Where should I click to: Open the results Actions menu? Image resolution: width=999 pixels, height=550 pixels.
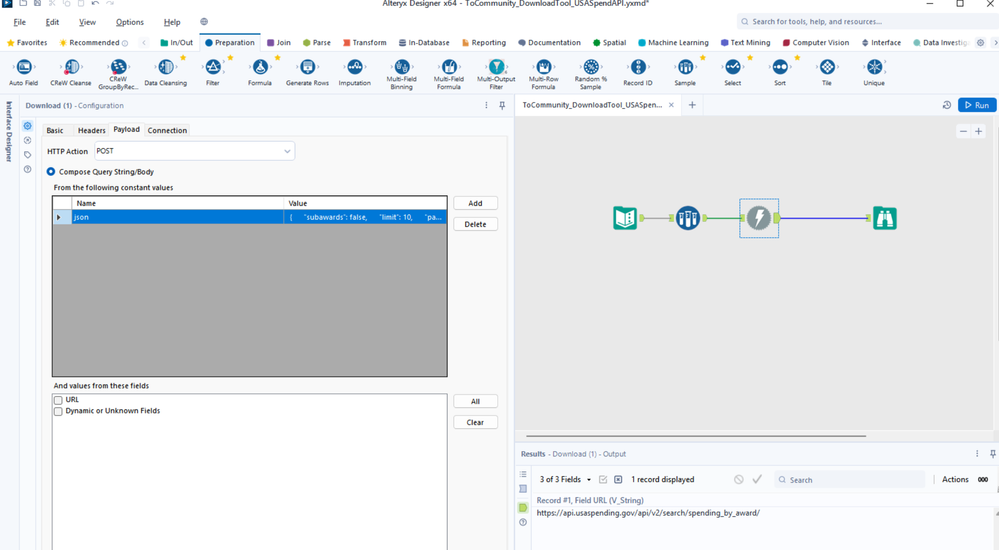(955, 479)
